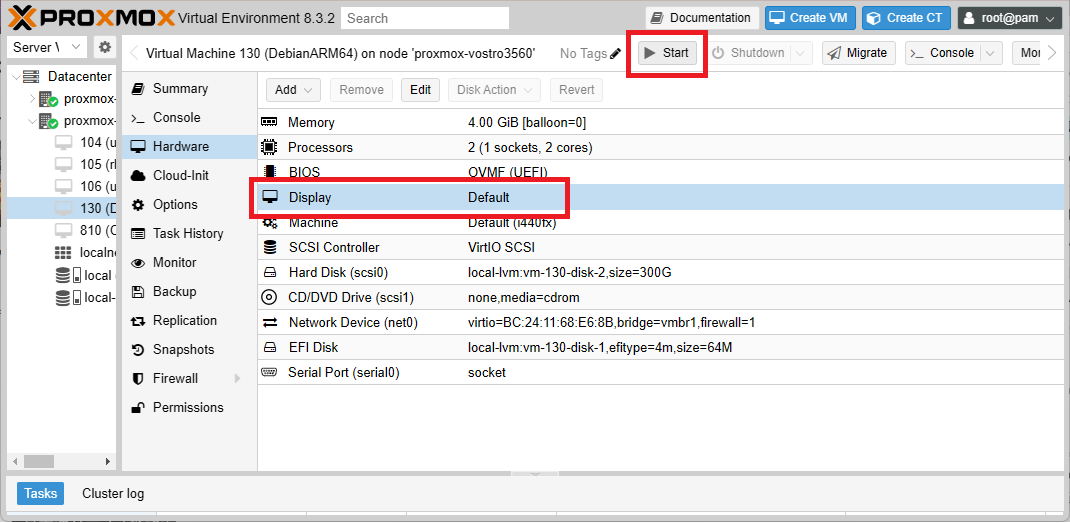This screenshot has width=1070, height=523.
Task: Click the Create CT button
Action: tap(906, 18)
